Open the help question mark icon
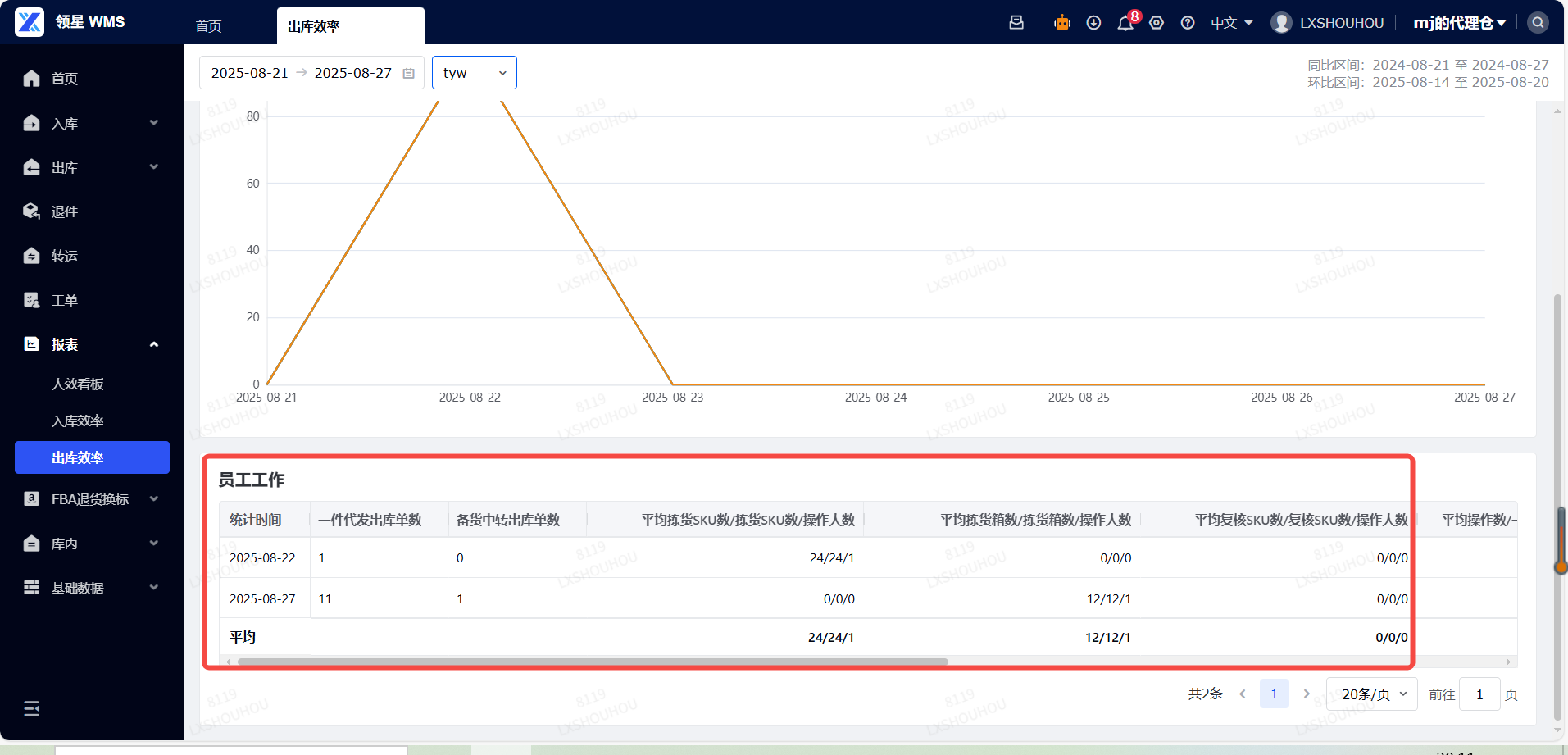Image resolution: width=1568 pixels, height=755 pixels. pyautogui.click(x=1188, y=23)
